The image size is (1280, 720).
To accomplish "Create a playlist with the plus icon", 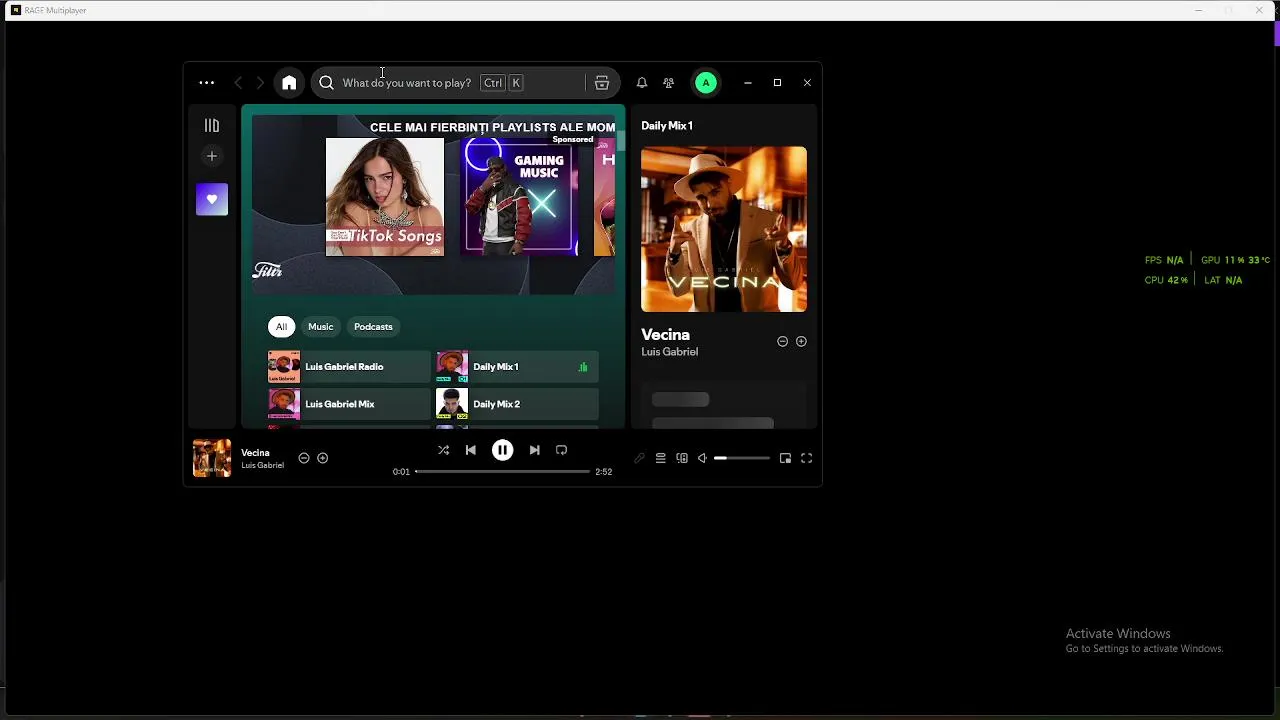I will (x=211, y=156).
